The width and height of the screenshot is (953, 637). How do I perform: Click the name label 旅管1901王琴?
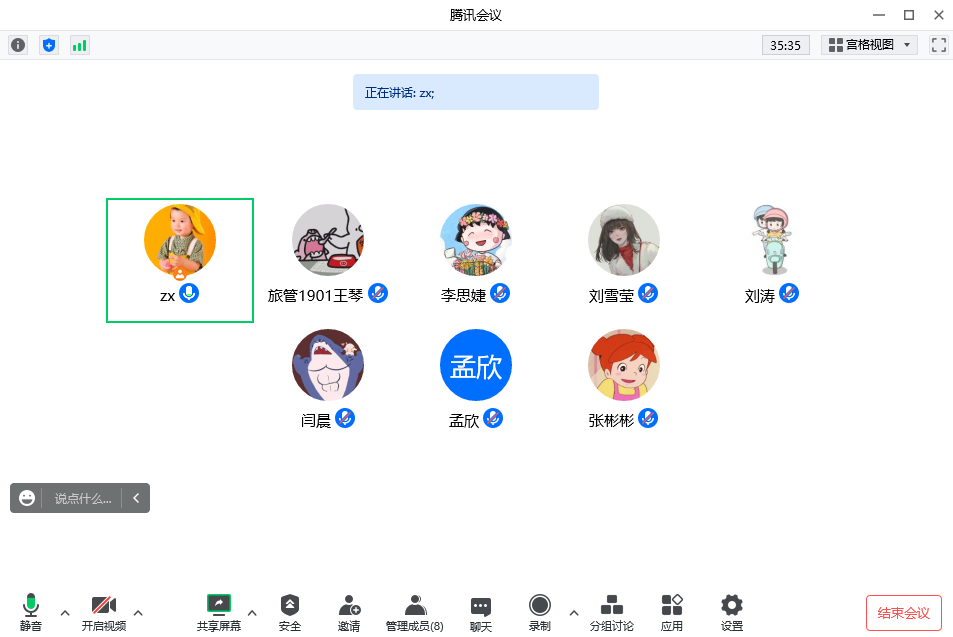tap(315, 295)
